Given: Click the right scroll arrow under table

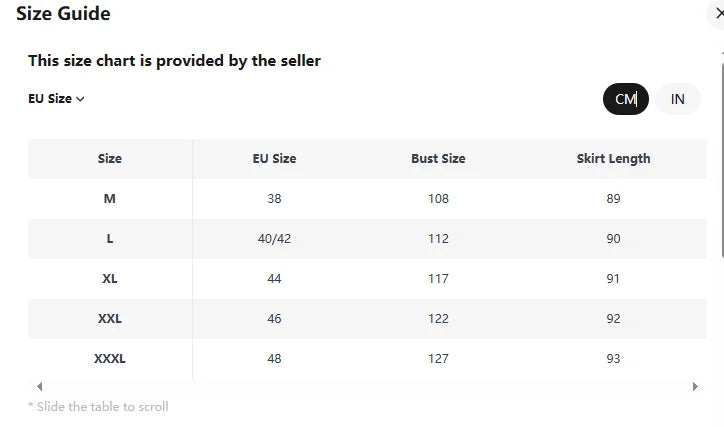Looking at the screenshot, I should [695, 386].
